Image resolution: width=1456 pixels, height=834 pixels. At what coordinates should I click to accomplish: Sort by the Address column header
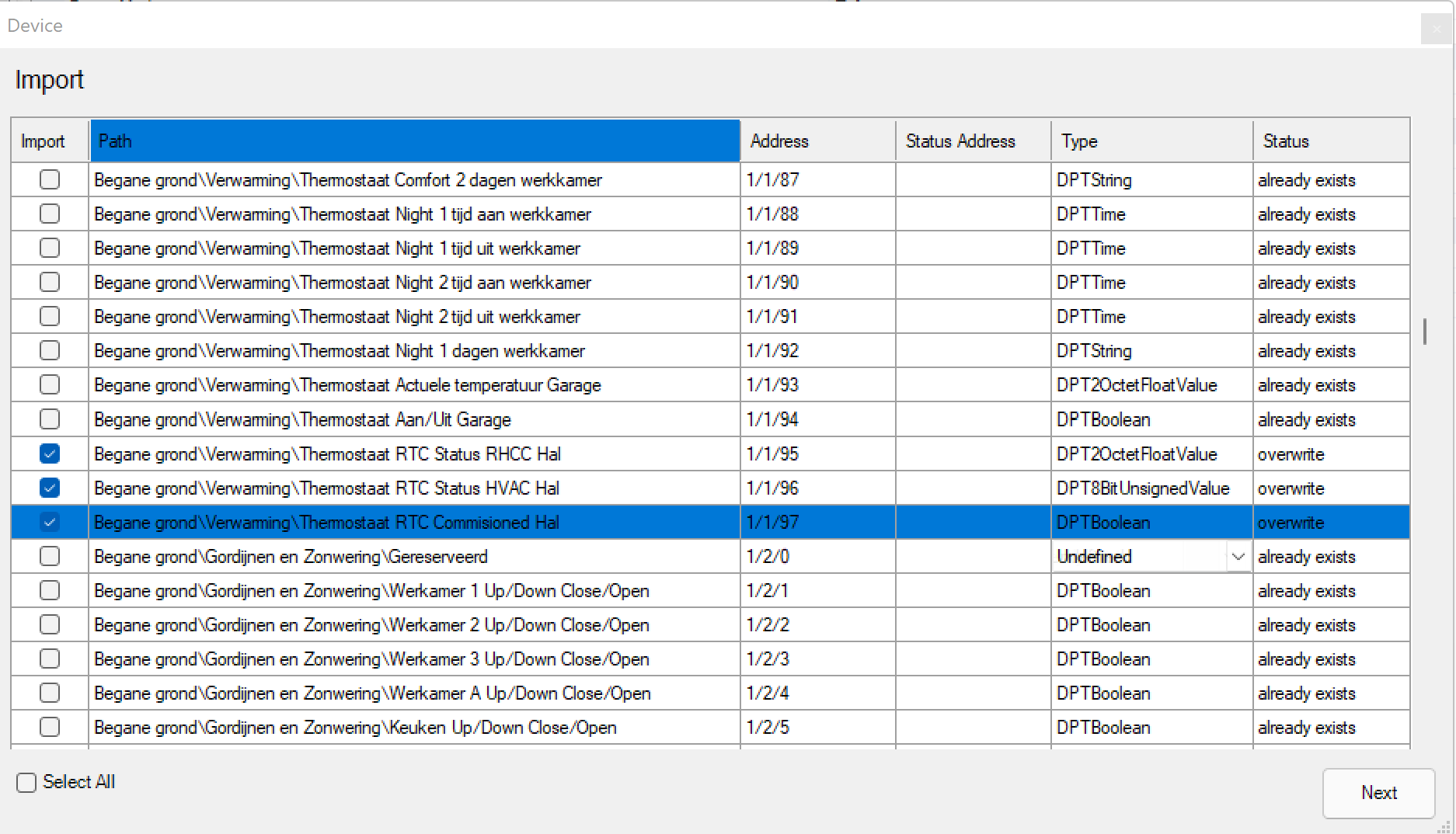817,141
